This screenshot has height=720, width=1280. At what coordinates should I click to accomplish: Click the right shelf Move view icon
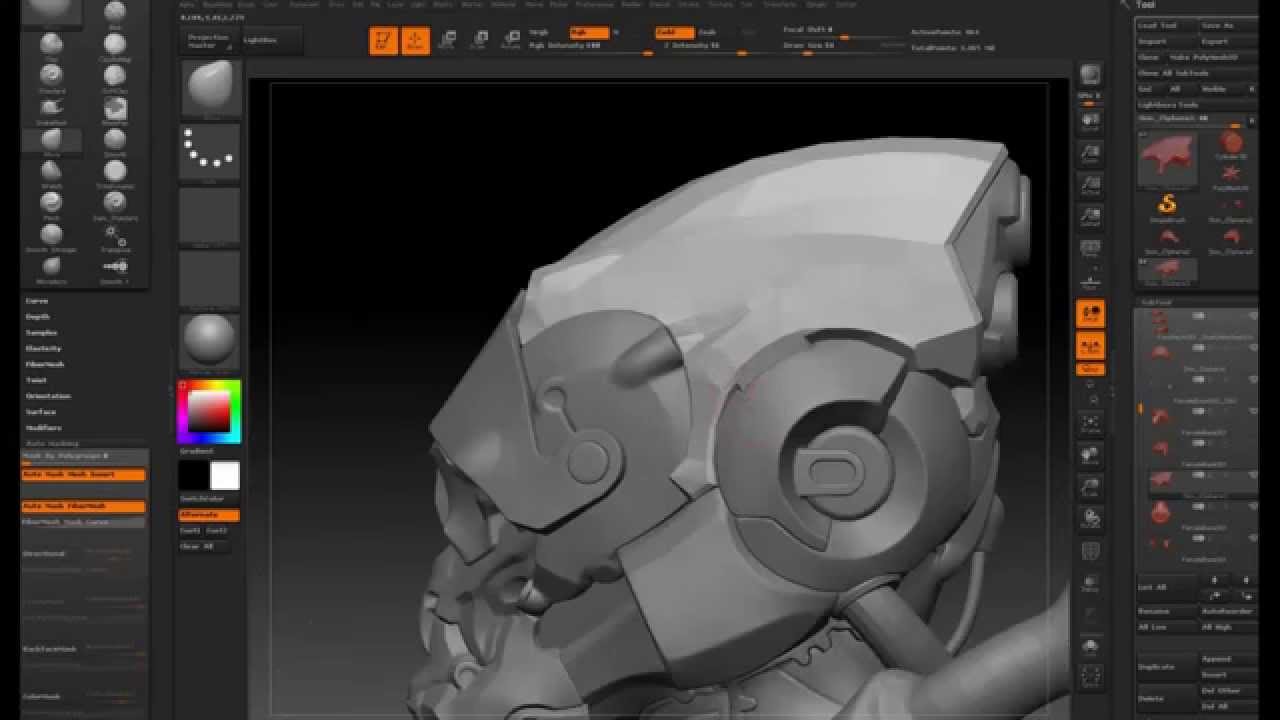coord(1090,456)
